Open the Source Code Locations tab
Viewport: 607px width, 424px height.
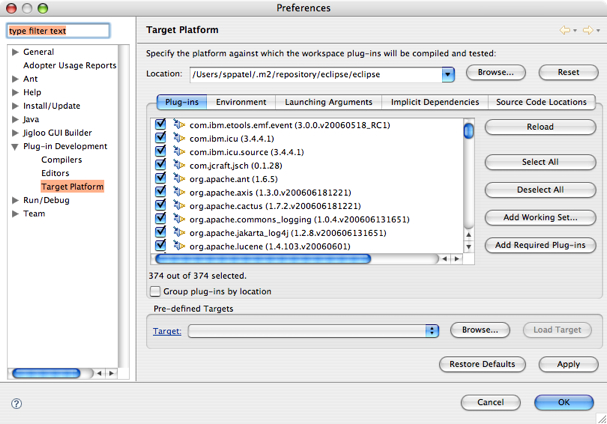point(541,102)
